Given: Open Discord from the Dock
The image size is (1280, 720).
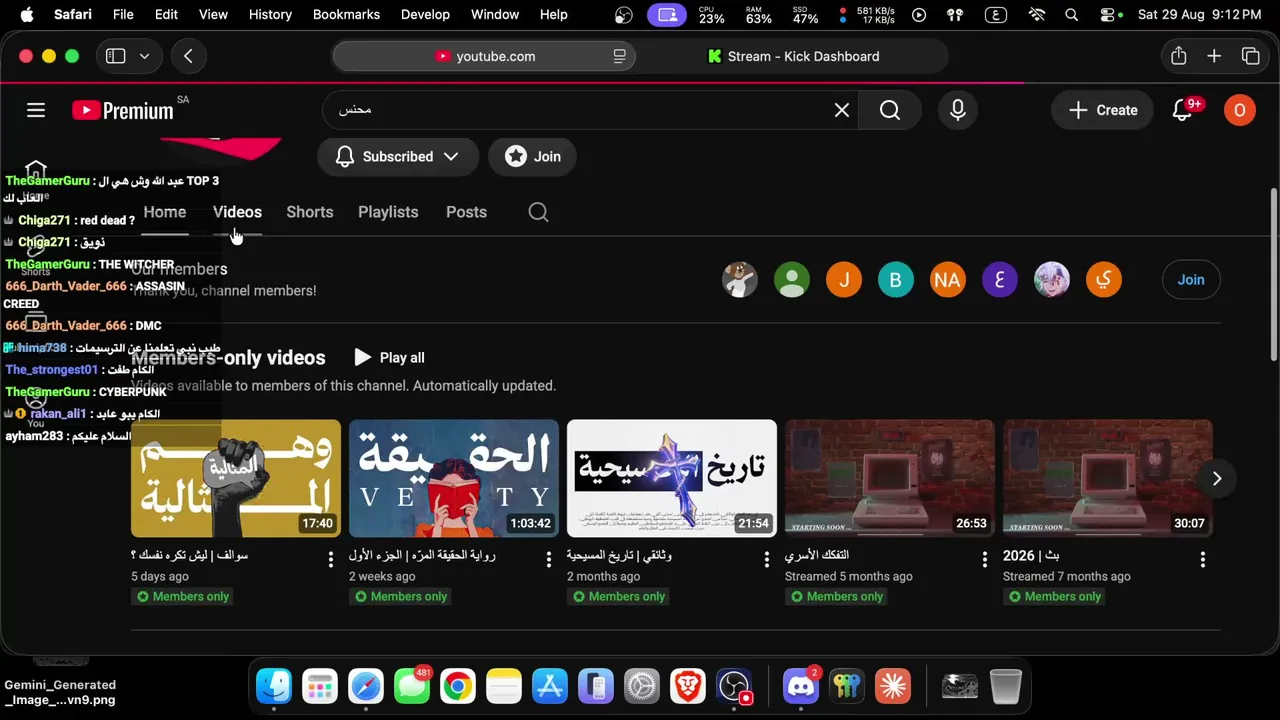Looking at the screenshot, I should tap(801, 686).
